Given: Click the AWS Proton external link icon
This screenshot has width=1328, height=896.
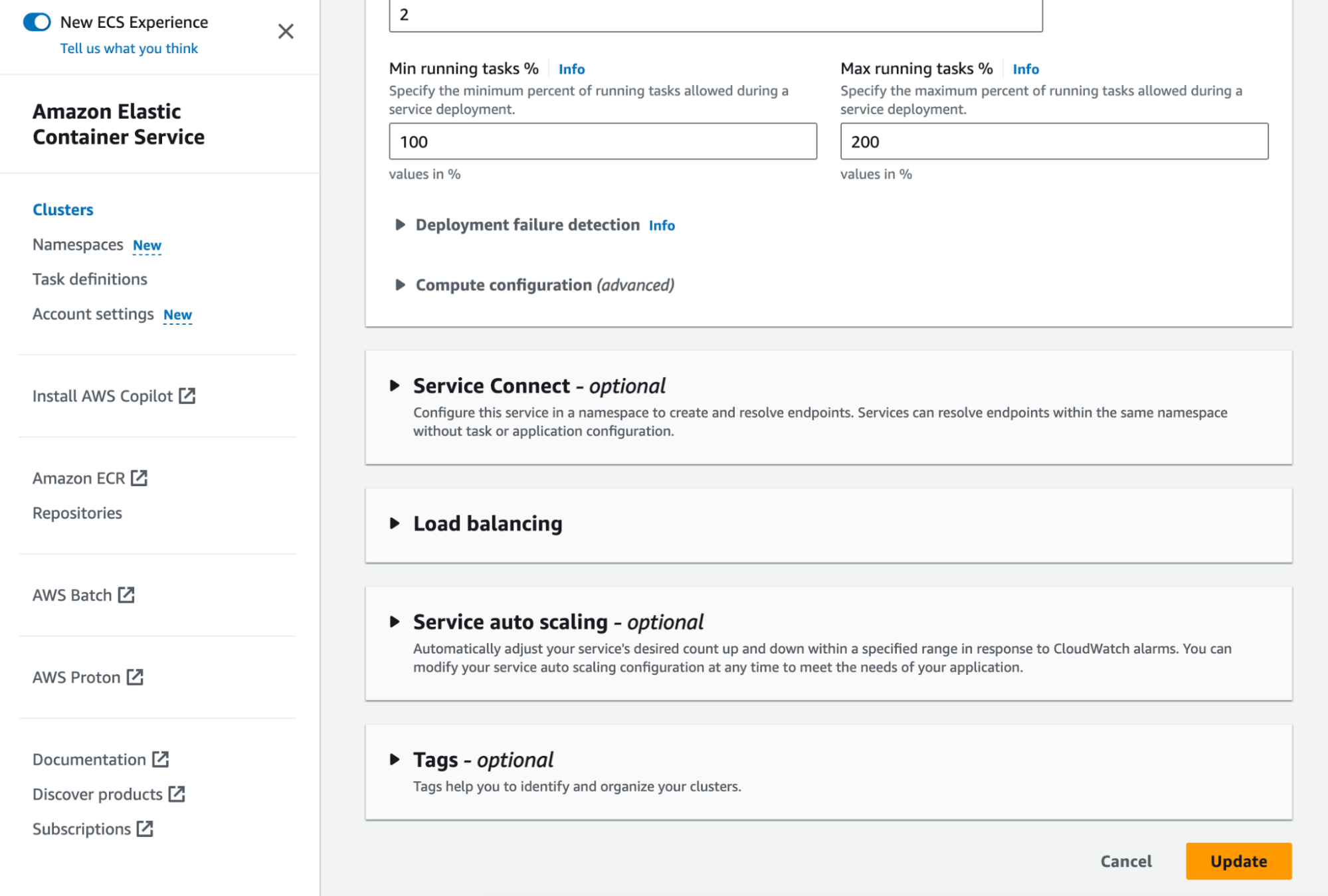Looking at the screenshot, I should (x=135, y=677).
